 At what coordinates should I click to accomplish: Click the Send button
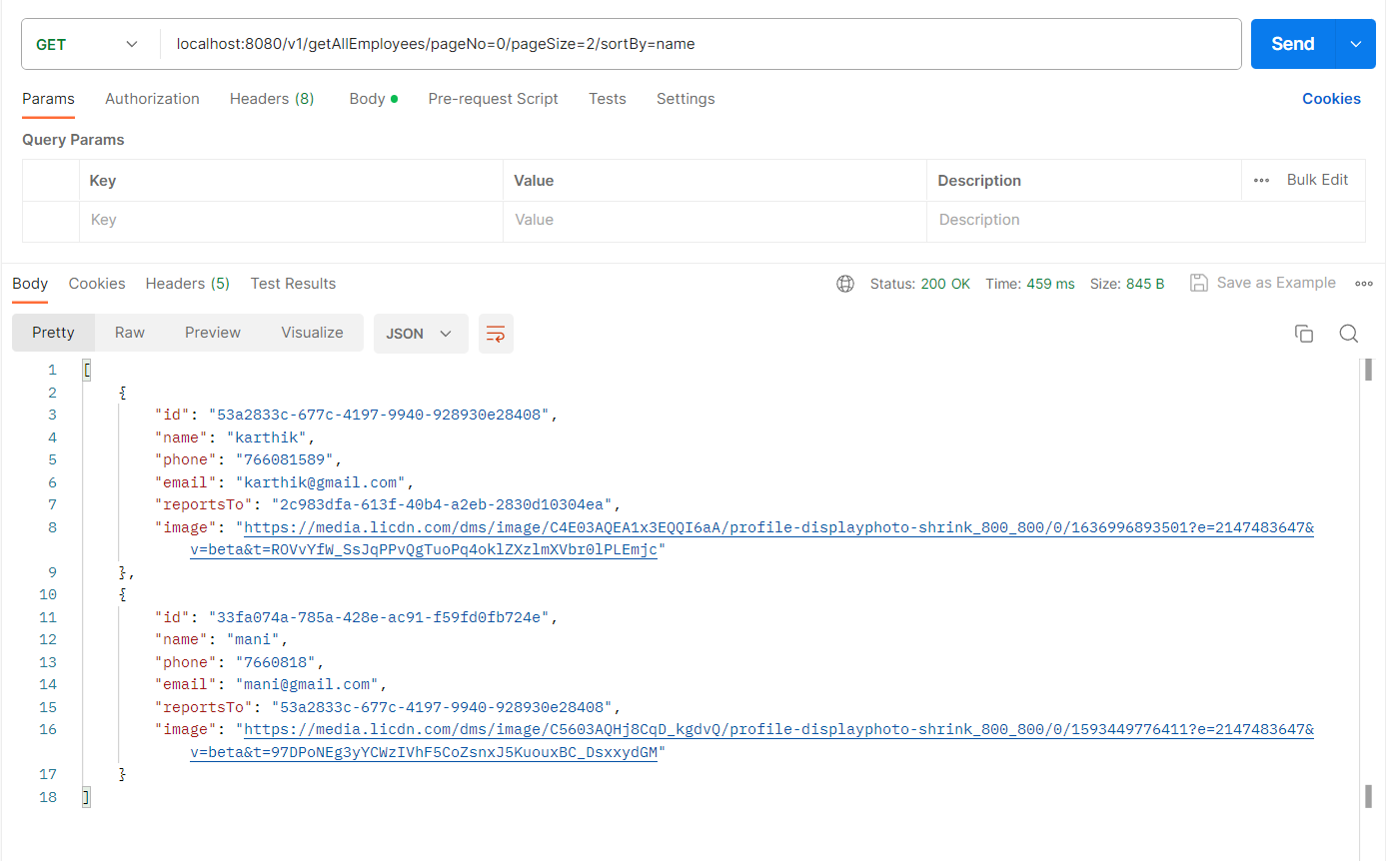tap(1291, 44)
